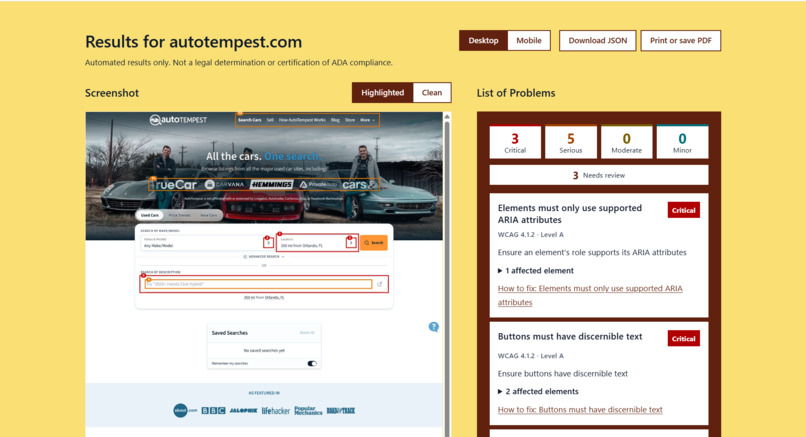
Task: Click the Popular Mechanics logo
Action: click(308, 411)
